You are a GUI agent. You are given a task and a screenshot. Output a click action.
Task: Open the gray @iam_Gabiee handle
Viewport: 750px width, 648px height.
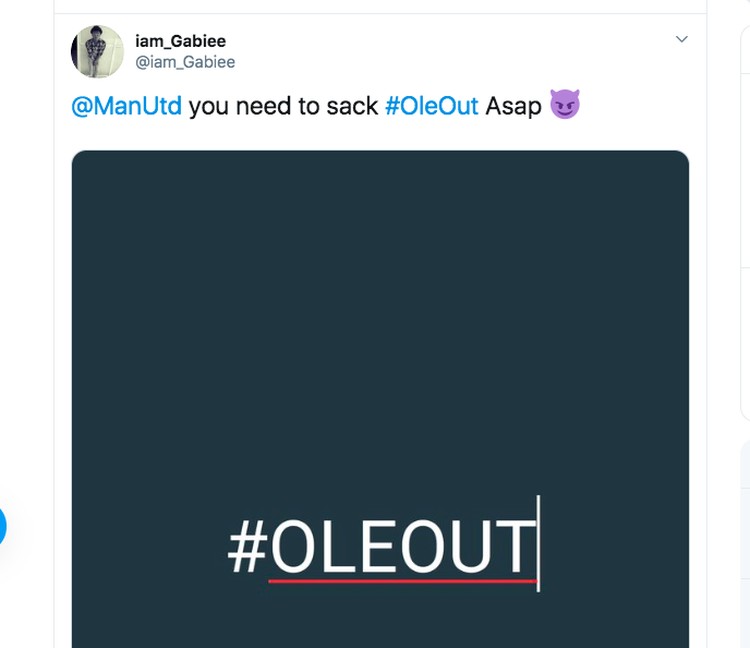tap(185, 62)
